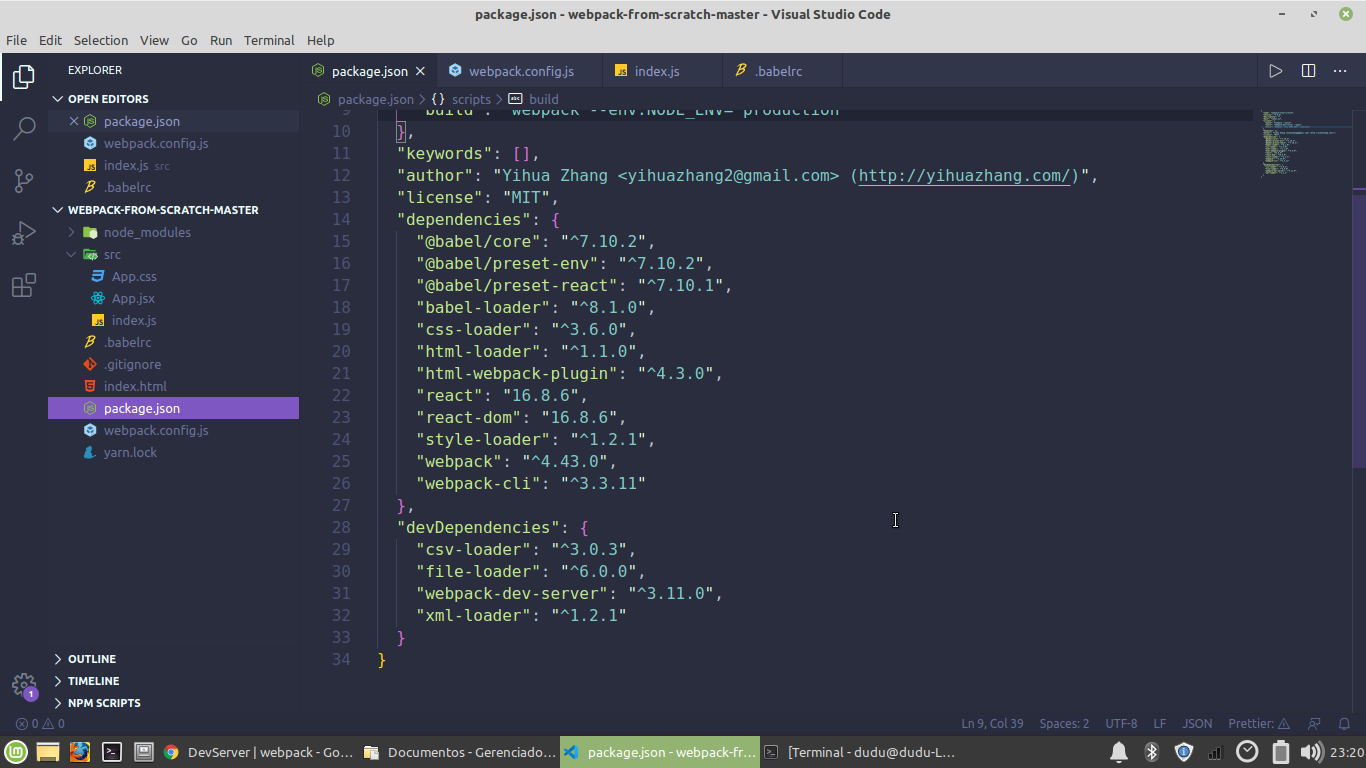Open the Go menu
The height and width of the screenshot is (768, 1366).
click(x=189, y=40)
